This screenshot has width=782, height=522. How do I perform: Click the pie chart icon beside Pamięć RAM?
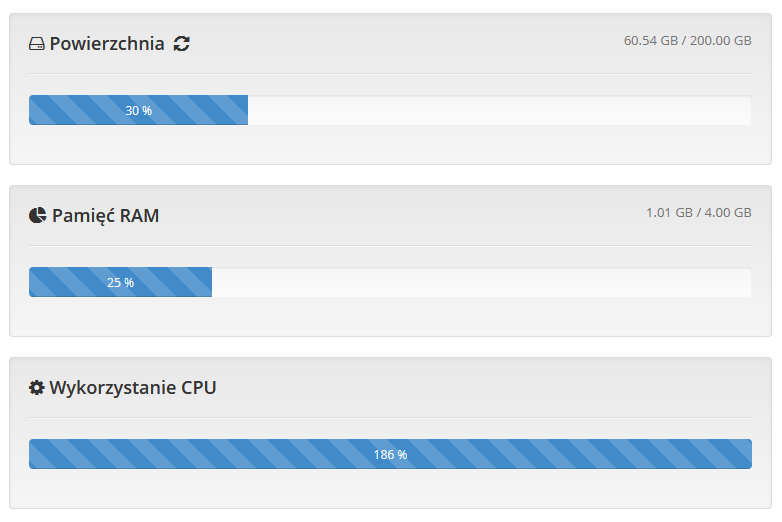click(37, 215)
